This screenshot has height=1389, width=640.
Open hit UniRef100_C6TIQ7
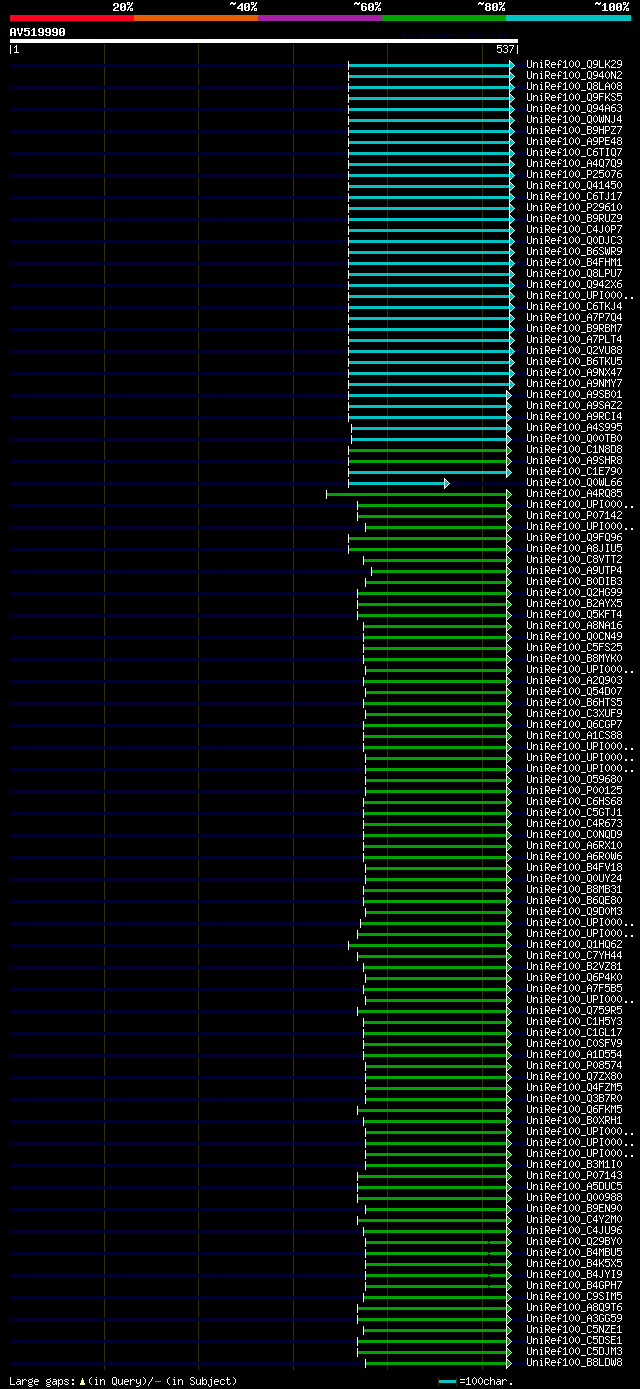pos(574,152)
